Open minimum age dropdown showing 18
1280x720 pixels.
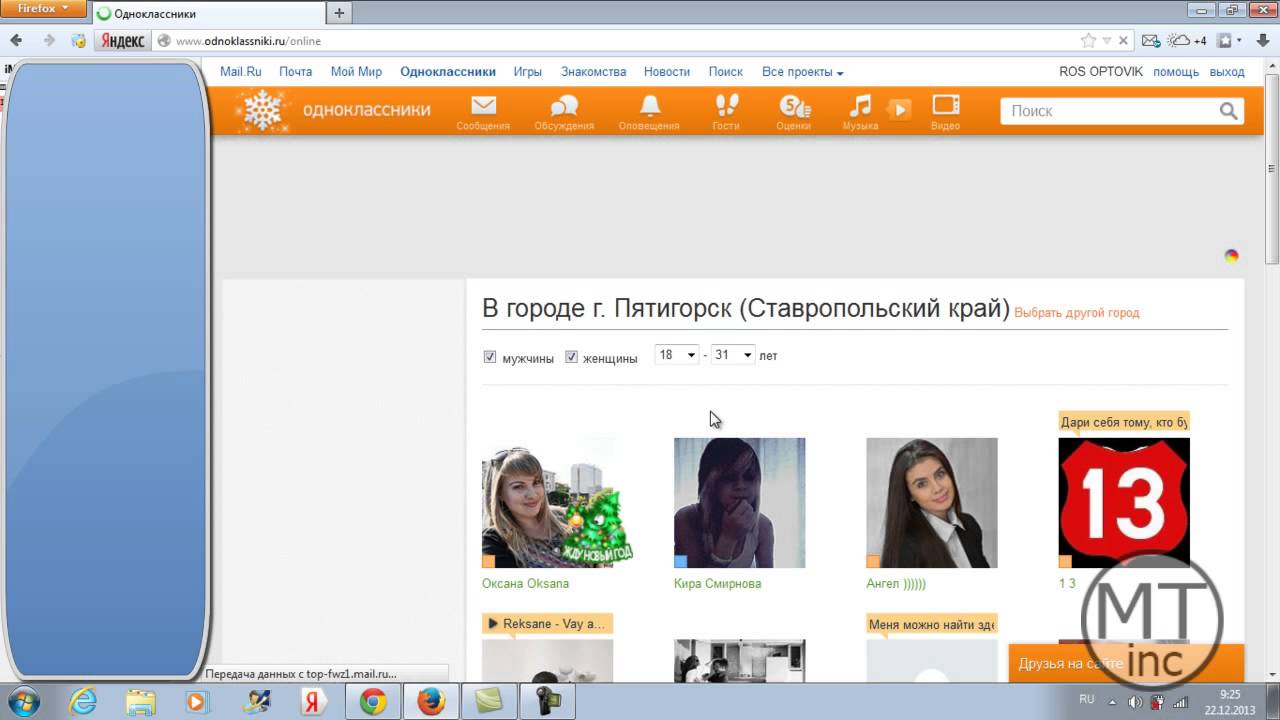click(x=677, y=355)
